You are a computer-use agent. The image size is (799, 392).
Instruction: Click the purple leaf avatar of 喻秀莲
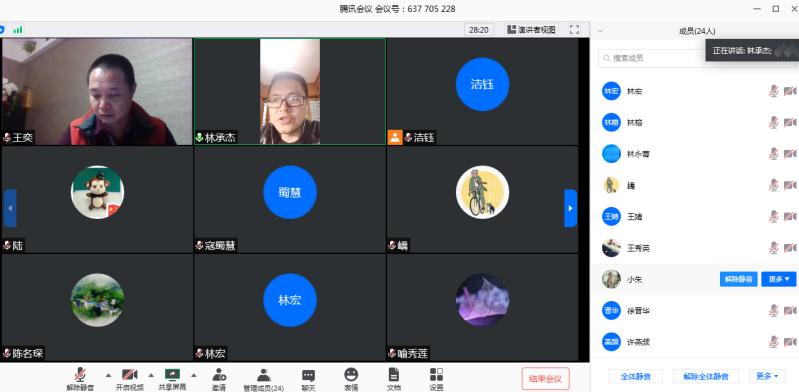tap(483, 300)
